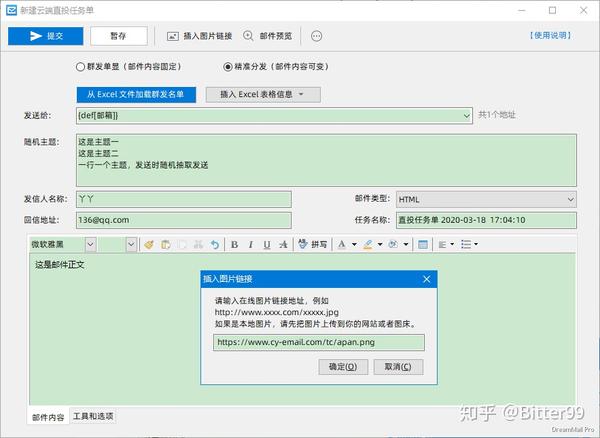Image resolution: width=600 pixels, height=438 pixels.
Task: Click 确定(O) in the dialog
Action: tap(343, 367)
